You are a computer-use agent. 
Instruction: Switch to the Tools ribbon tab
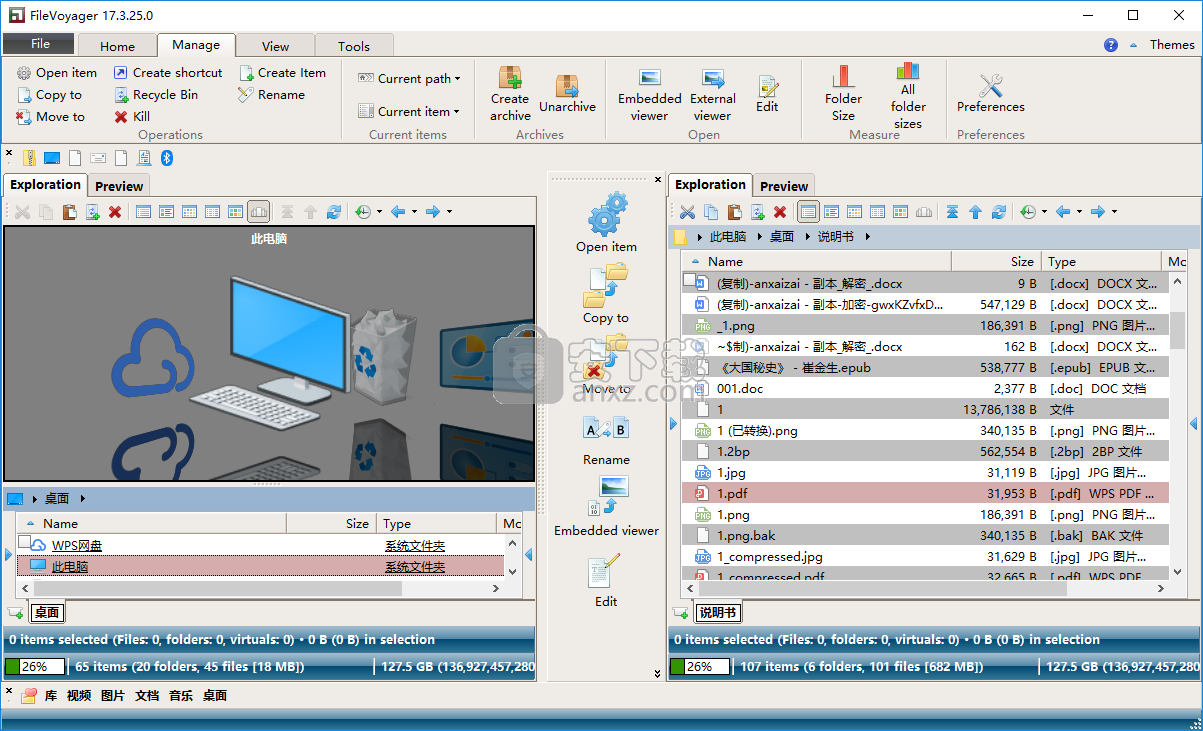click(354, 46)
